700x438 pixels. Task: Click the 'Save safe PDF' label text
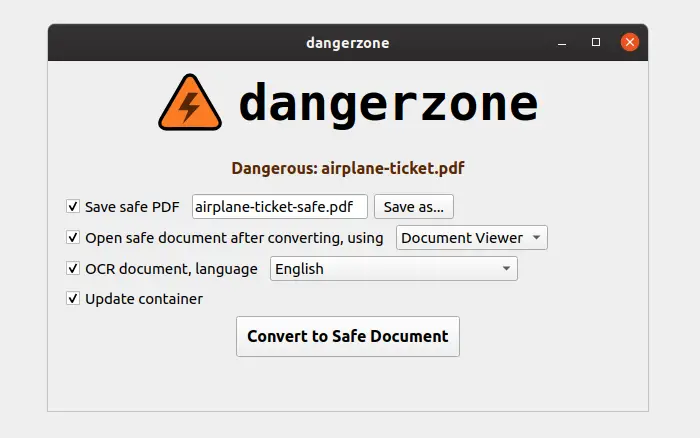tap(132, 207)
